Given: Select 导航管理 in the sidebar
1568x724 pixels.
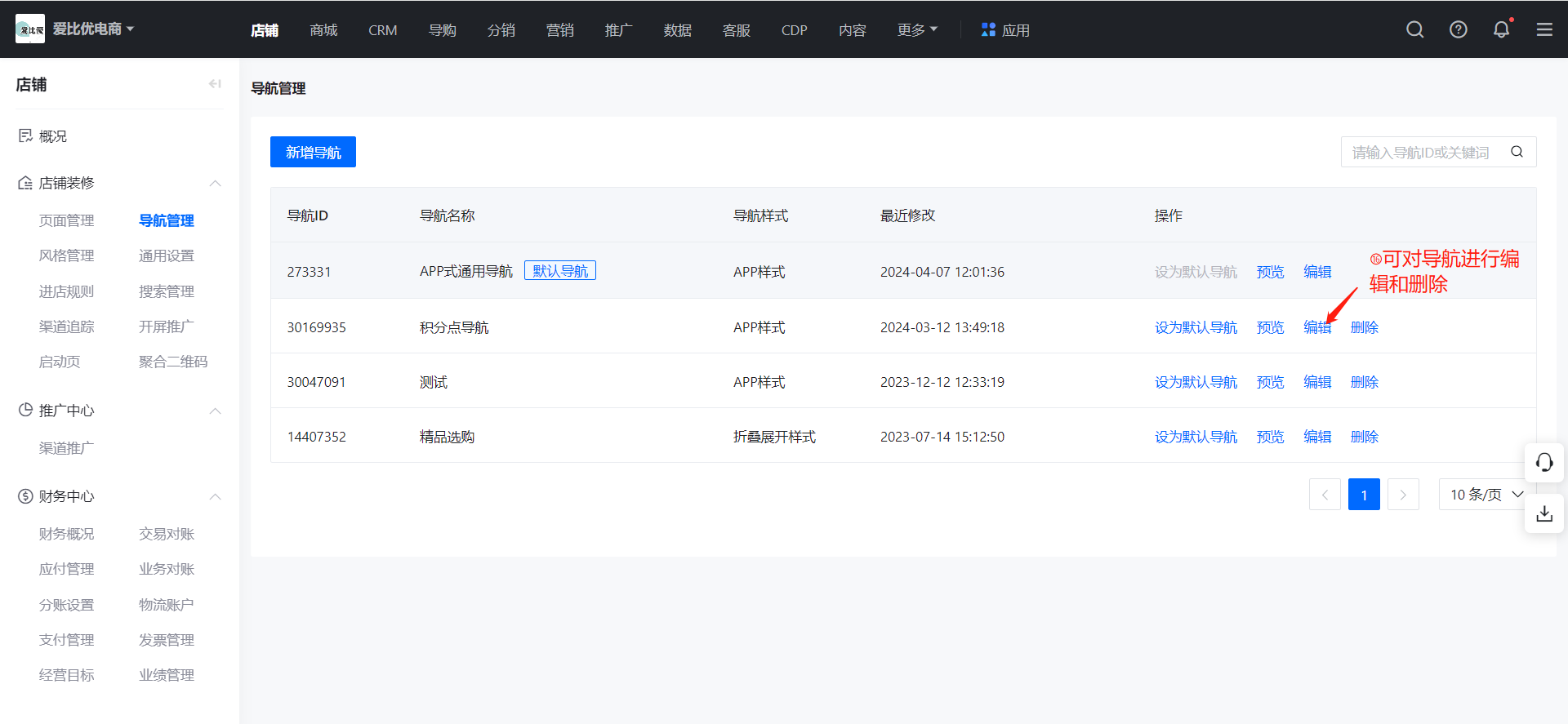Looking at the screenshot, I should (x=167, y=220).
